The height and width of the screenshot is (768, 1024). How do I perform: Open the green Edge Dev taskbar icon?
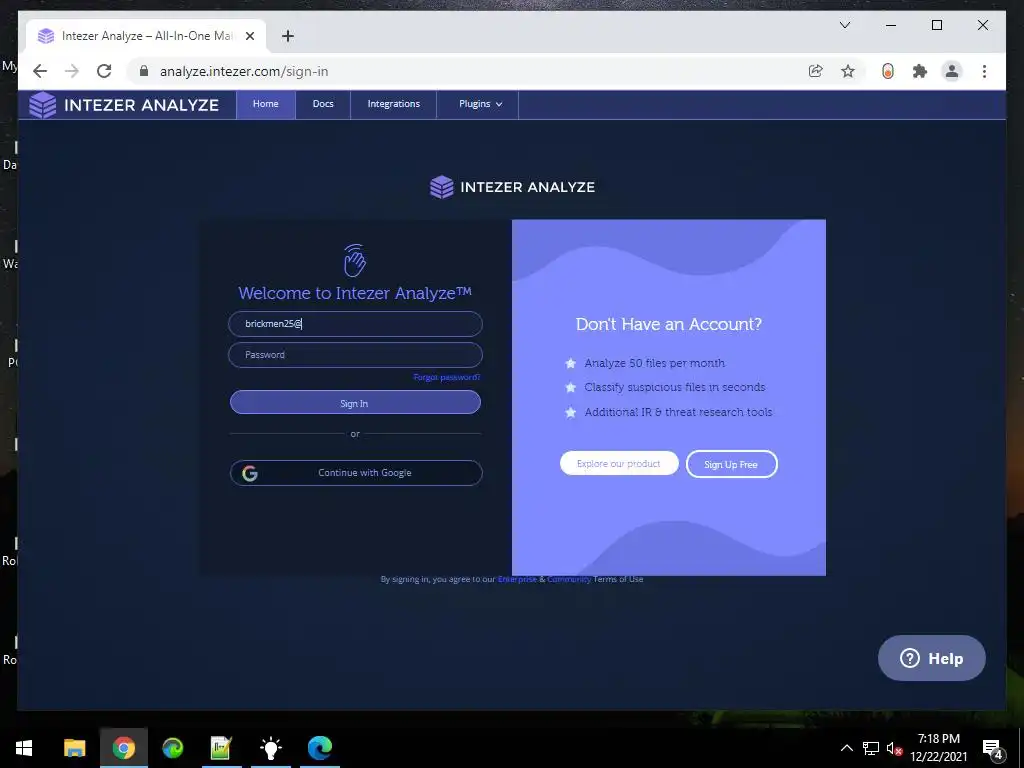tap(173, 748)
